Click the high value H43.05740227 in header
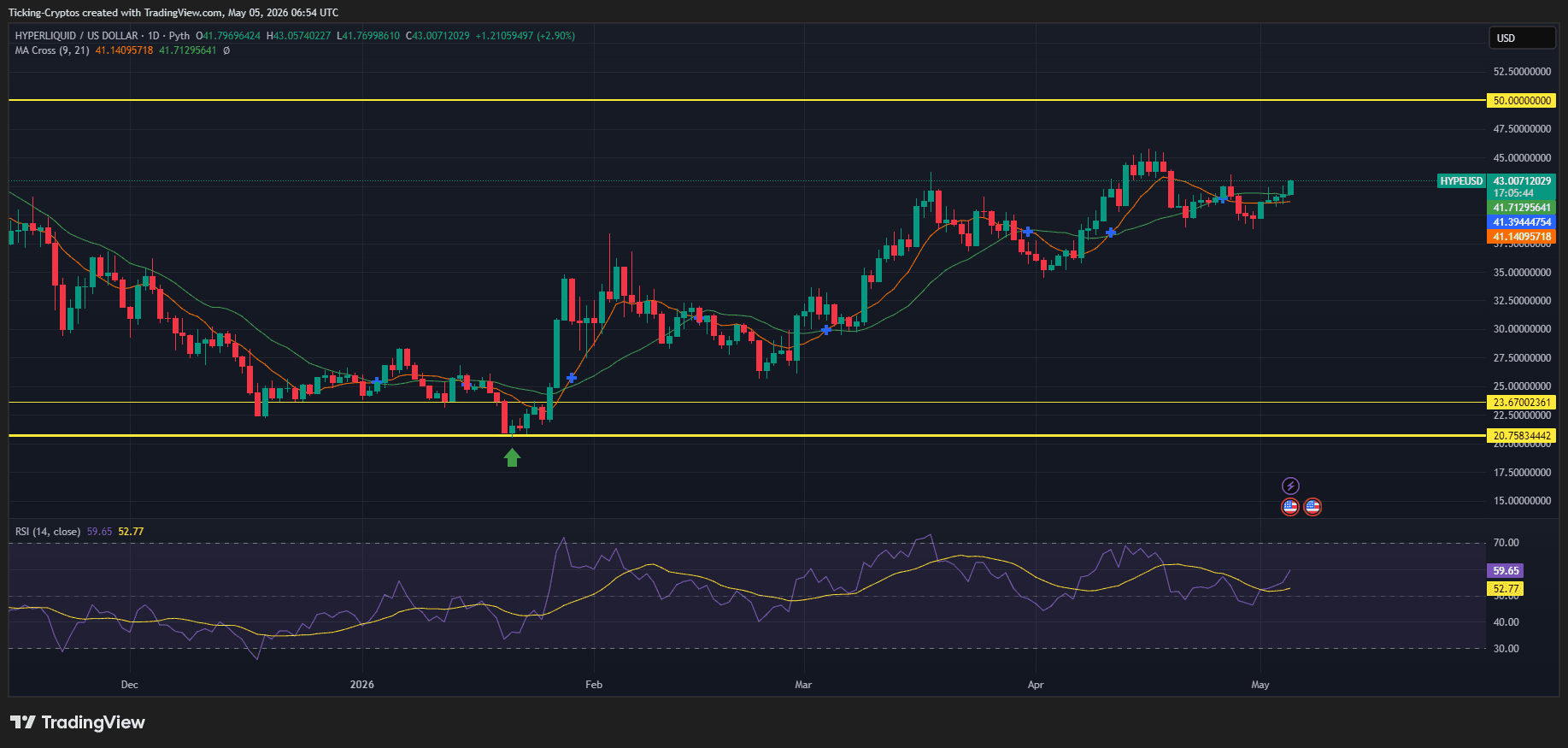Image resolution: width=1568 pixels, height=748 pixels. click(x=298, y=36)
